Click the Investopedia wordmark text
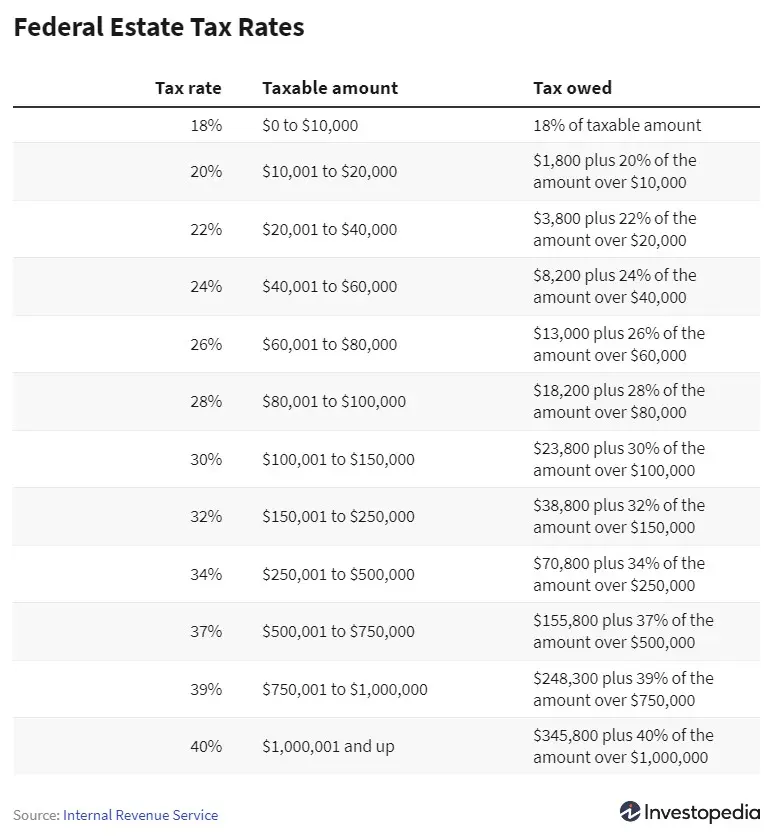The height and width of the screenshot is (836, 782). pos(702,812)
